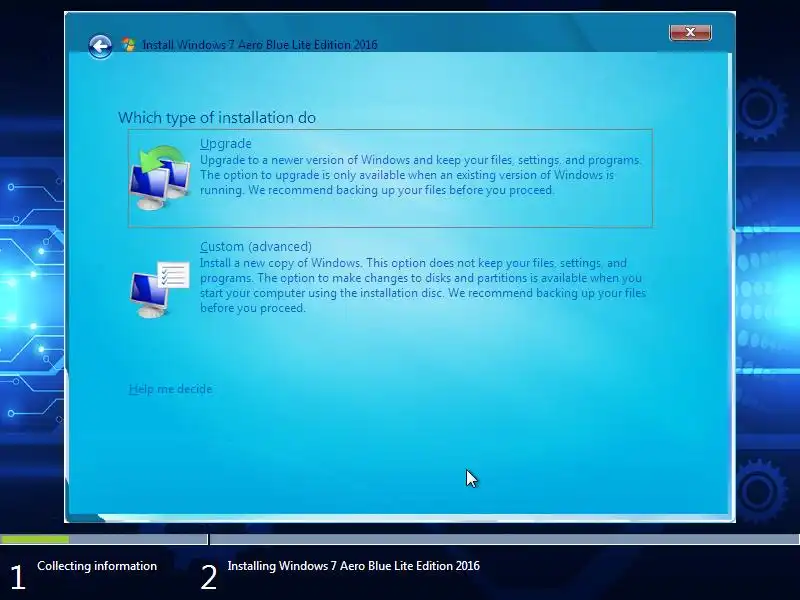The width and height of the screenshot is (800, 600).
Task: Click step 1 'Collecting information' label
Action: [x=97, y=566]
